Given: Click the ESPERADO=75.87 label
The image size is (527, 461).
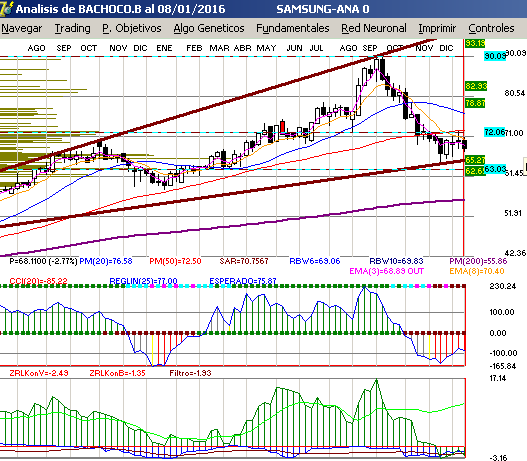Looking at the screenshot, I should pos(243,281).
